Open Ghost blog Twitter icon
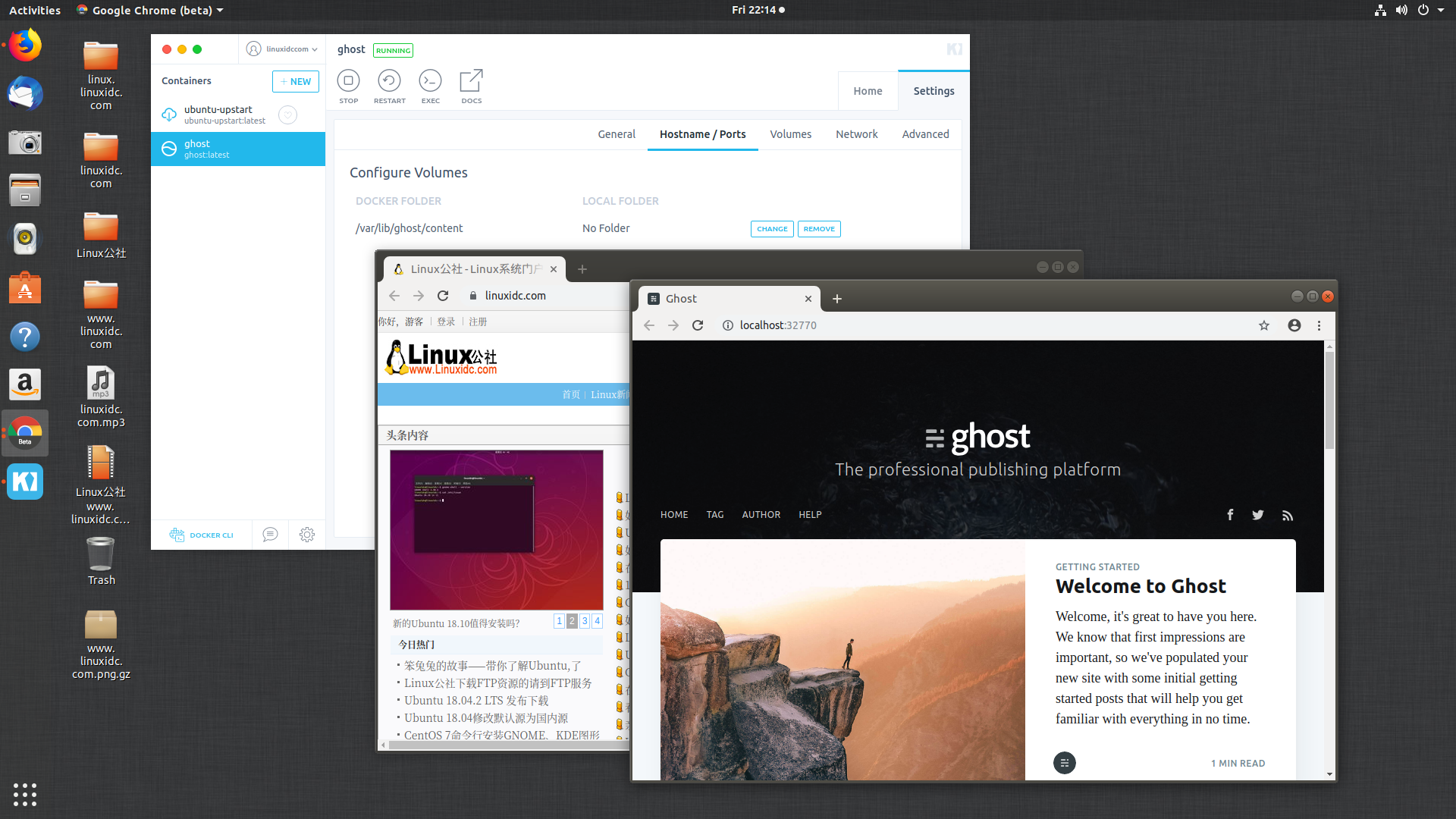The height and width of the screenshot is (819, 1456). tap(1258, 515)
